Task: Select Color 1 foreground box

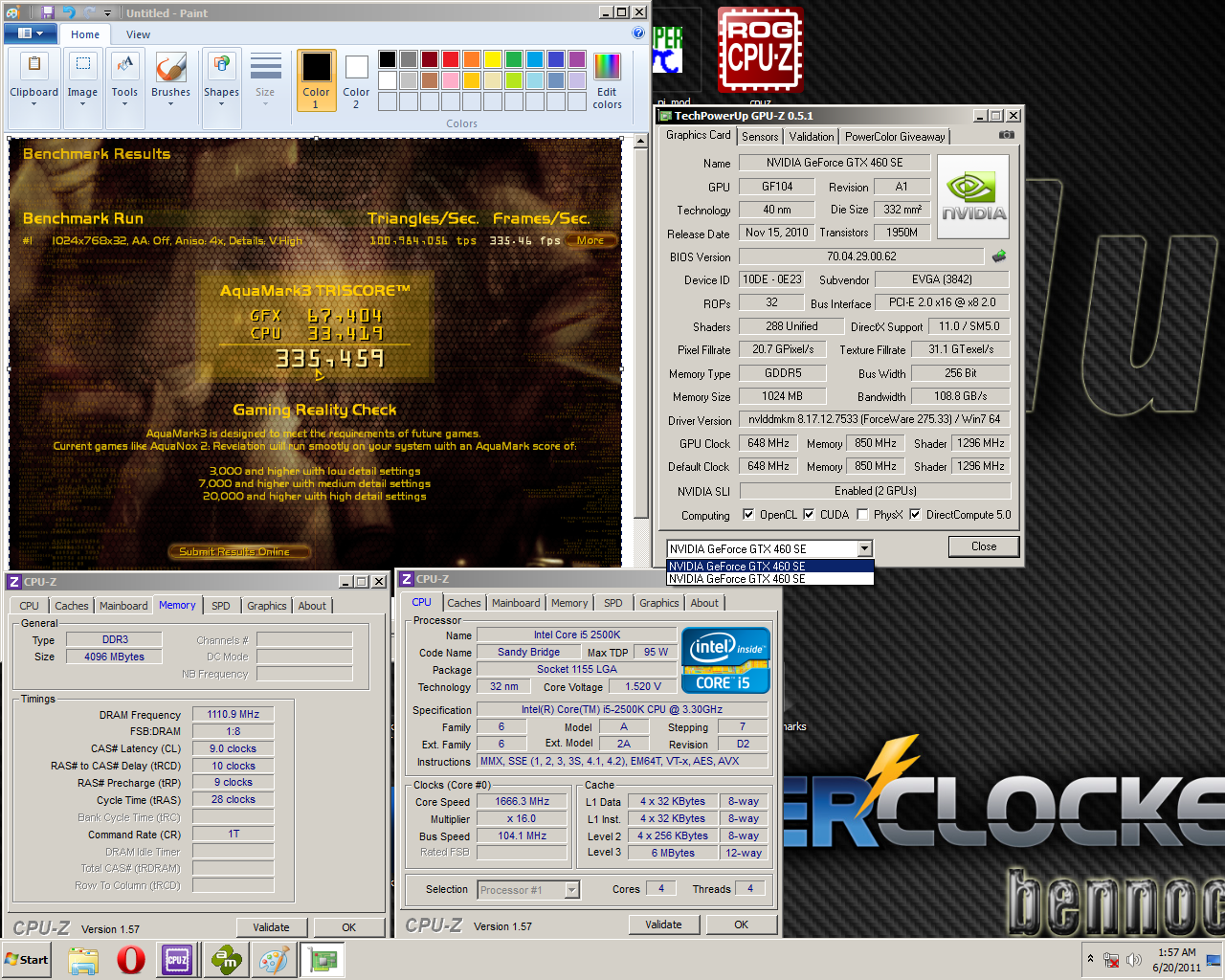Action: tap(316, 80)
